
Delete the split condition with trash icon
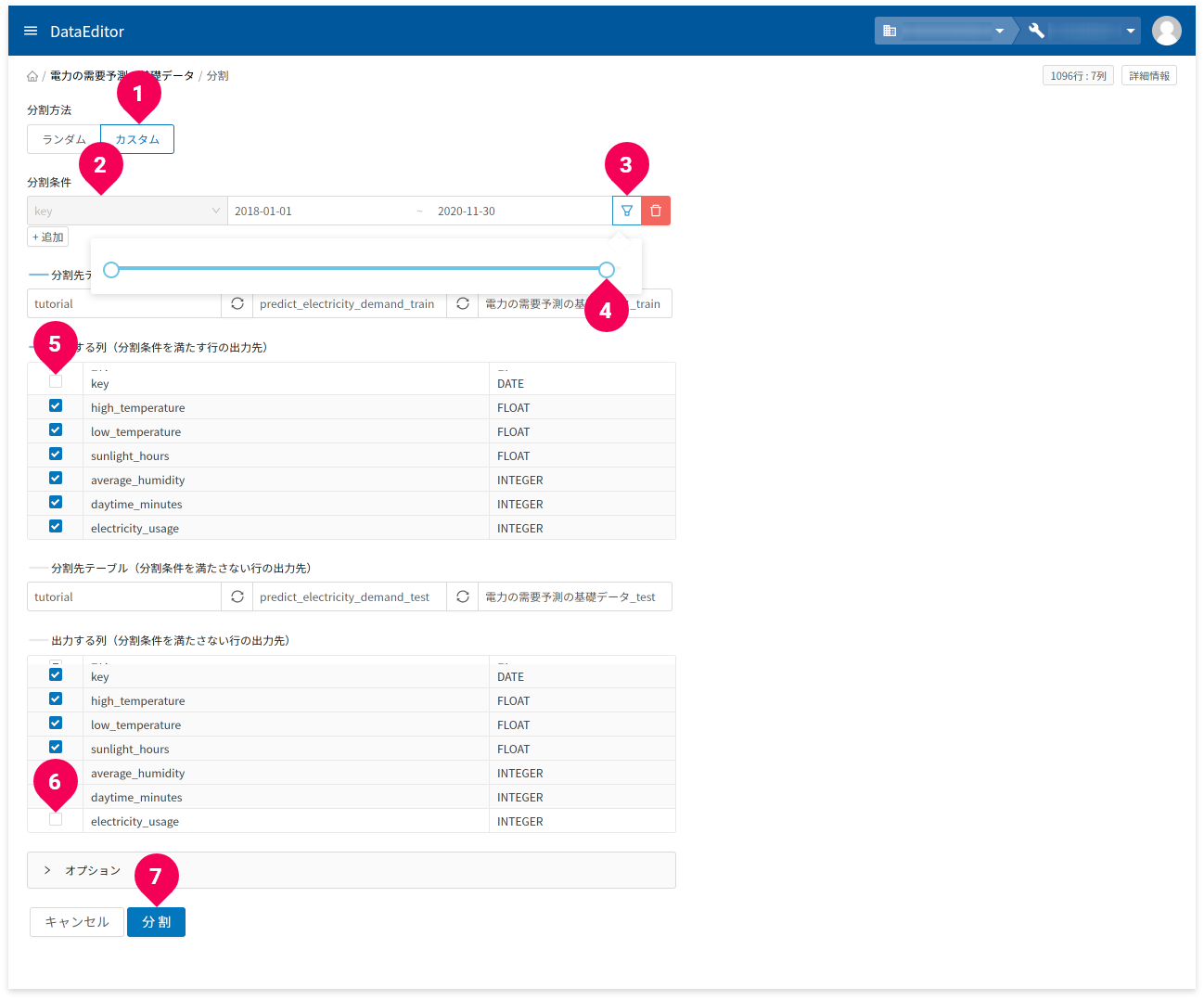point(656,211)
